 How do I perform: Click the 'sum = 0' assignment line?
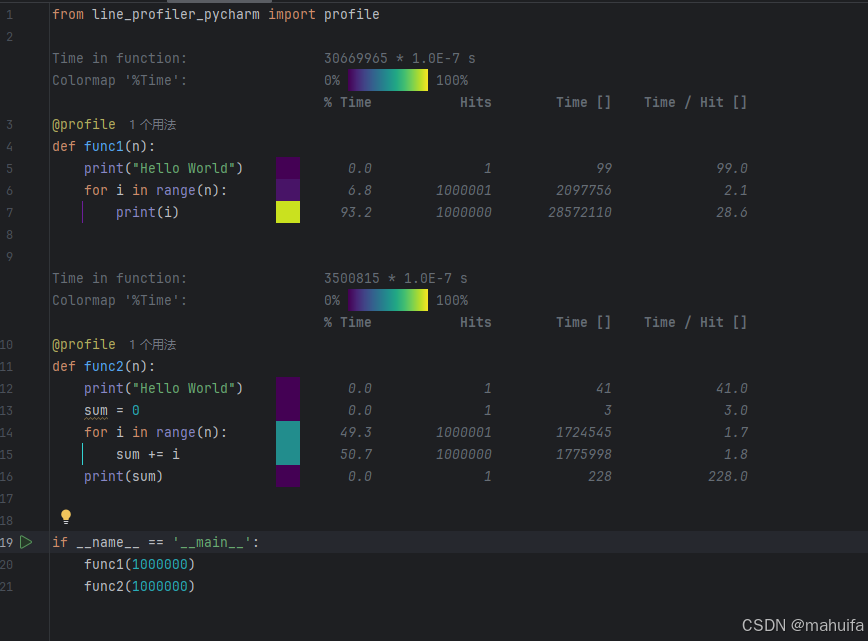coord(112,410)
